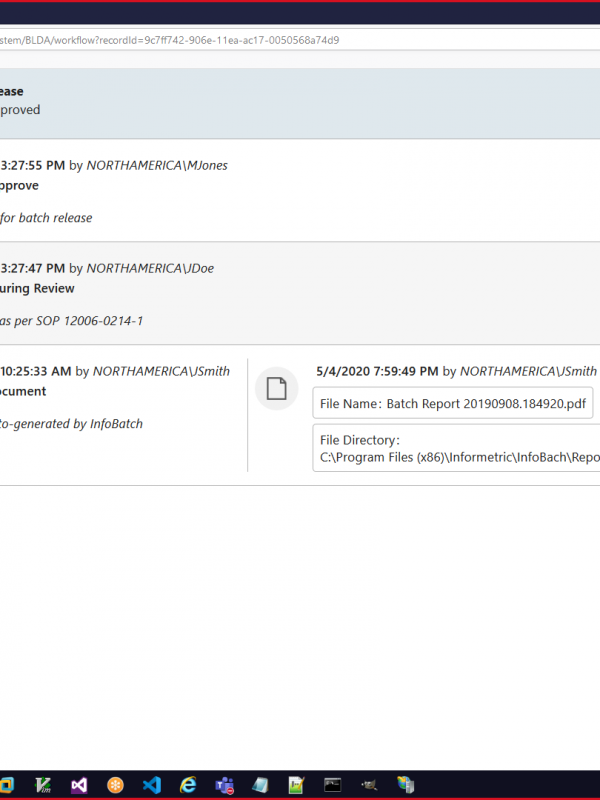Open the notepad icon in the taskbar

(x=260, y=785)
